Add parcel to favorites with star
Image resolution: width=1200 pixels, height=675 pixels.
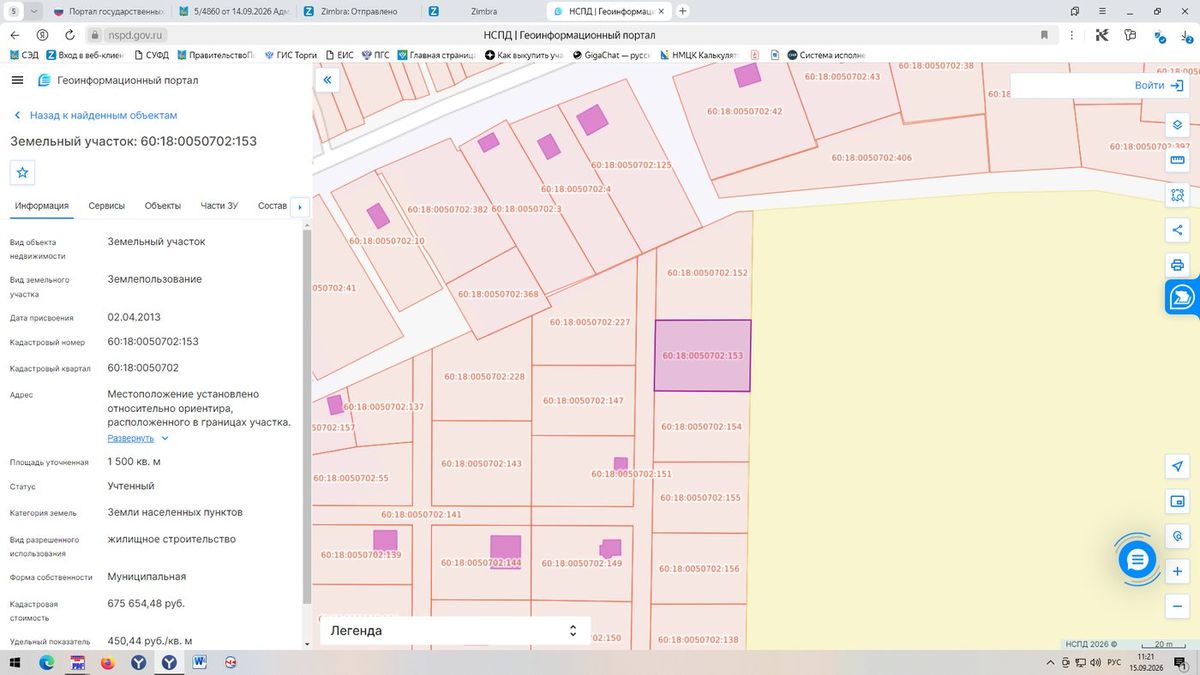23,172
